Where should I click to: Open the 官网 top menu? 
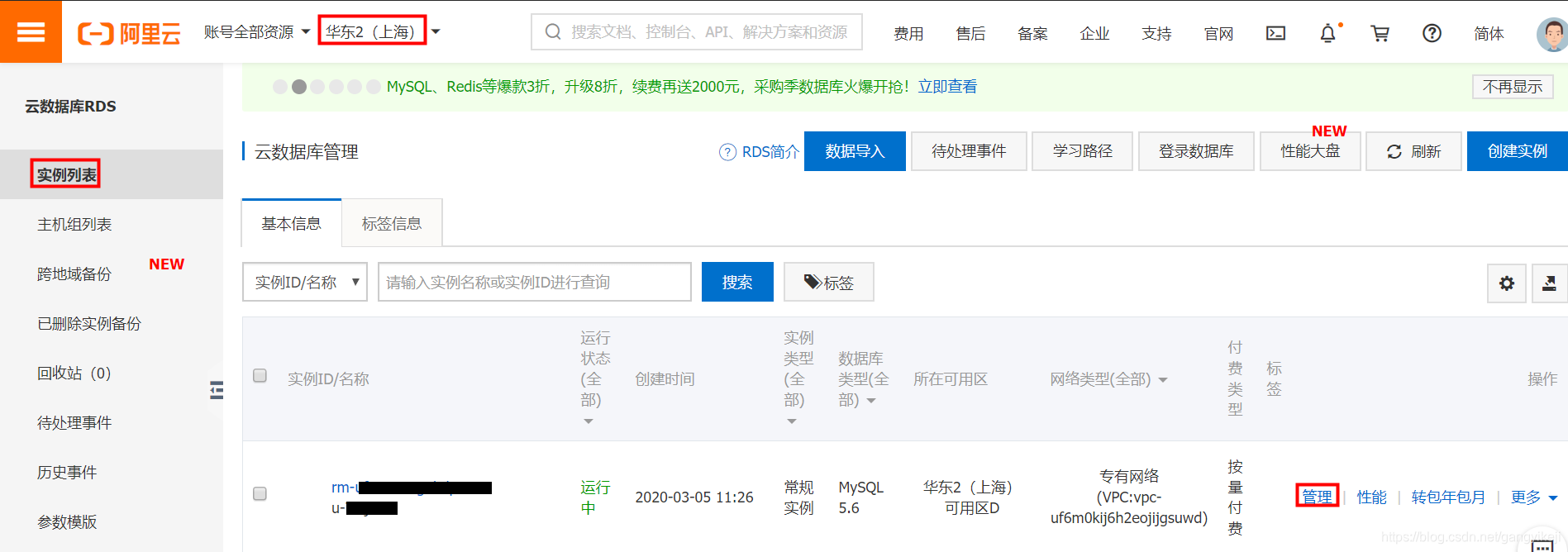tap(1218, 34)
